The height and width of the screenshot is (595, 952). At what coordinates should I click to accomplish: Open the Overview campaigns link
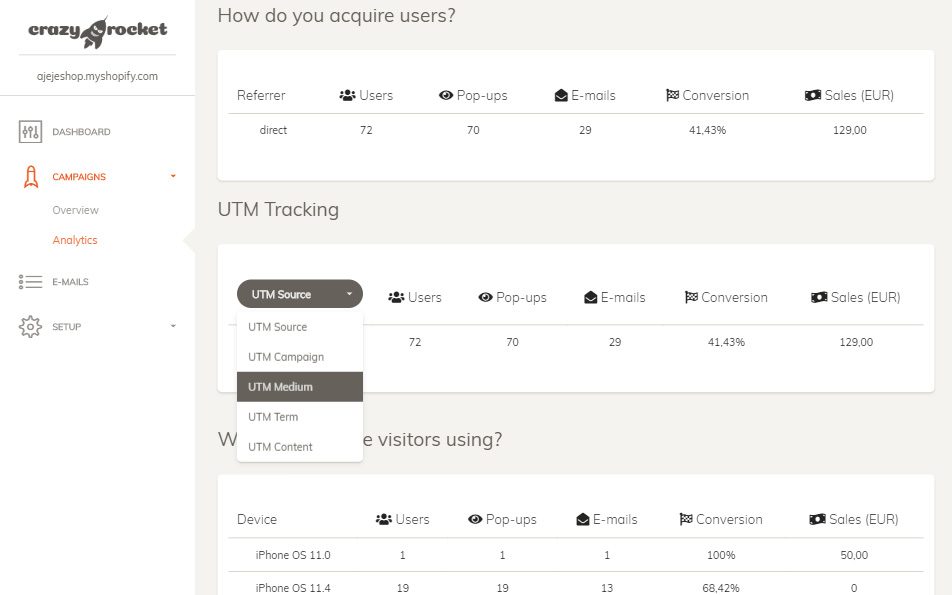coord(75,210)
